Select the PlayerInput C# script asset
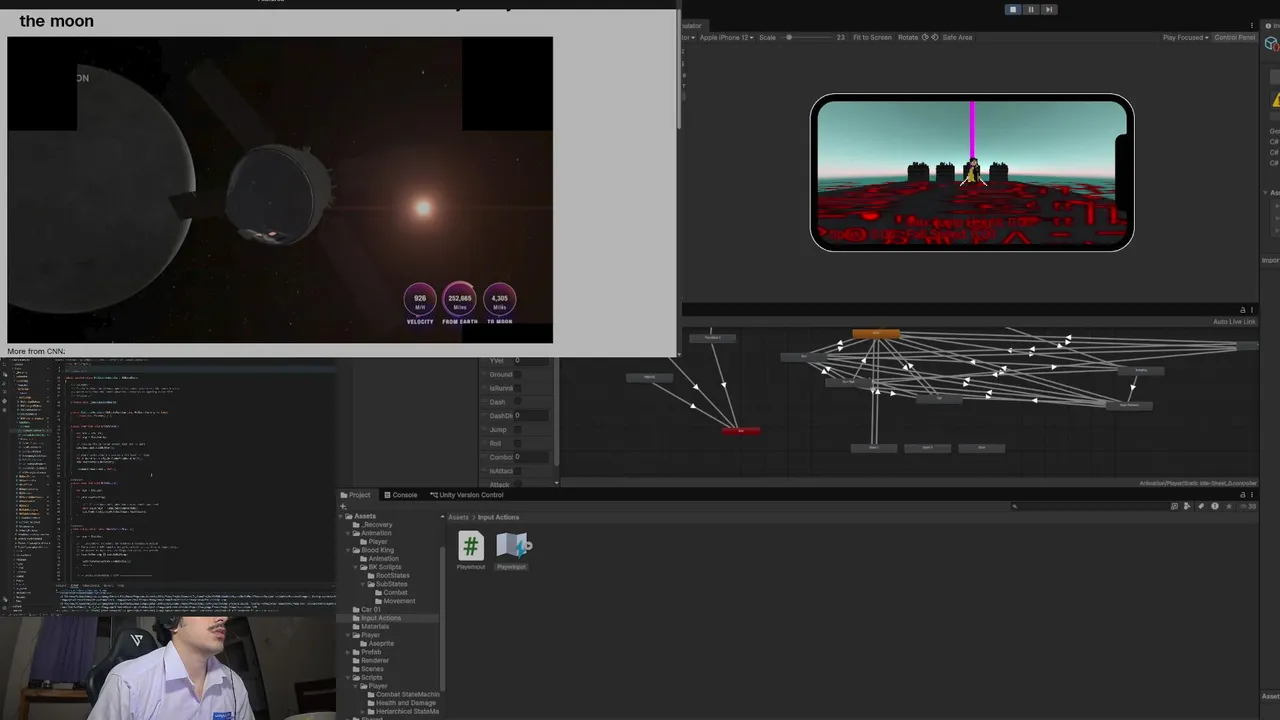The height and width of the screenshot is (720, 1280). [471, 551]
